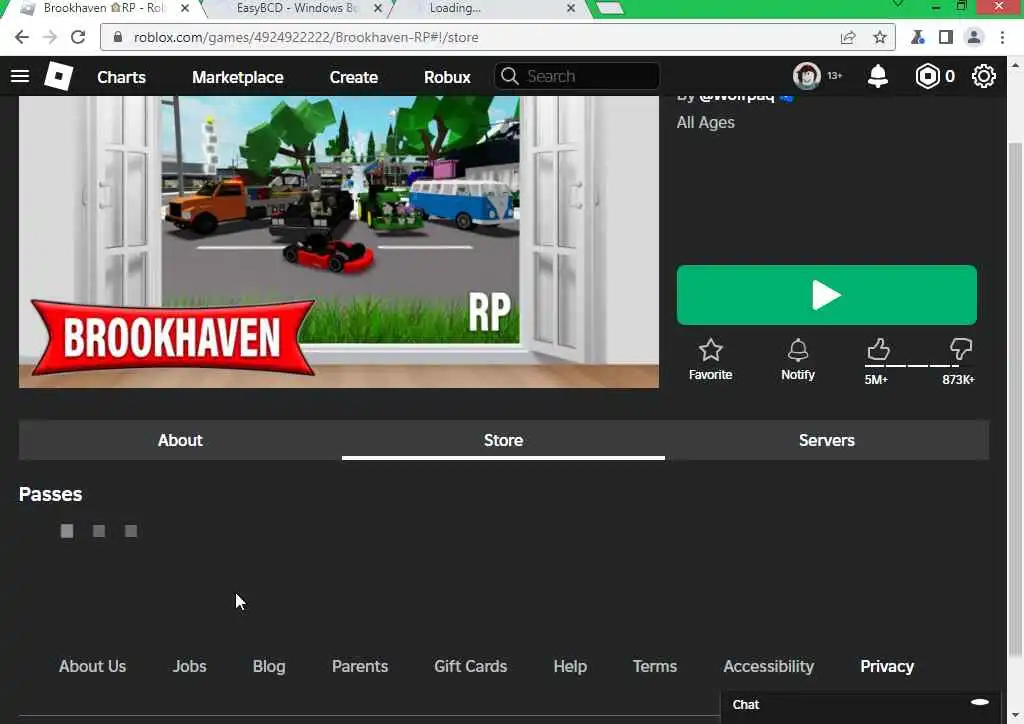Start the game with green Play button
This screenshot has height=724, width=1024.
pyautogui.click(x=826, y=295)
